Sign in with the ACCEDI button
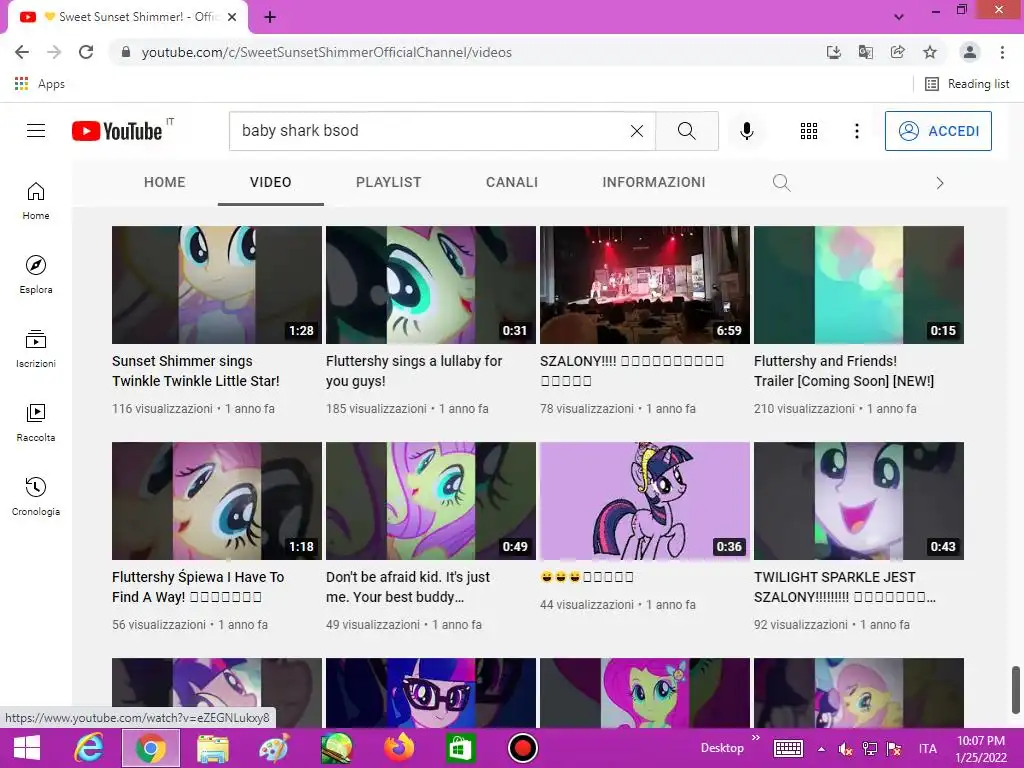Image resolution: width=1024 pixels, height=768 pixels. tap(938, 131)
